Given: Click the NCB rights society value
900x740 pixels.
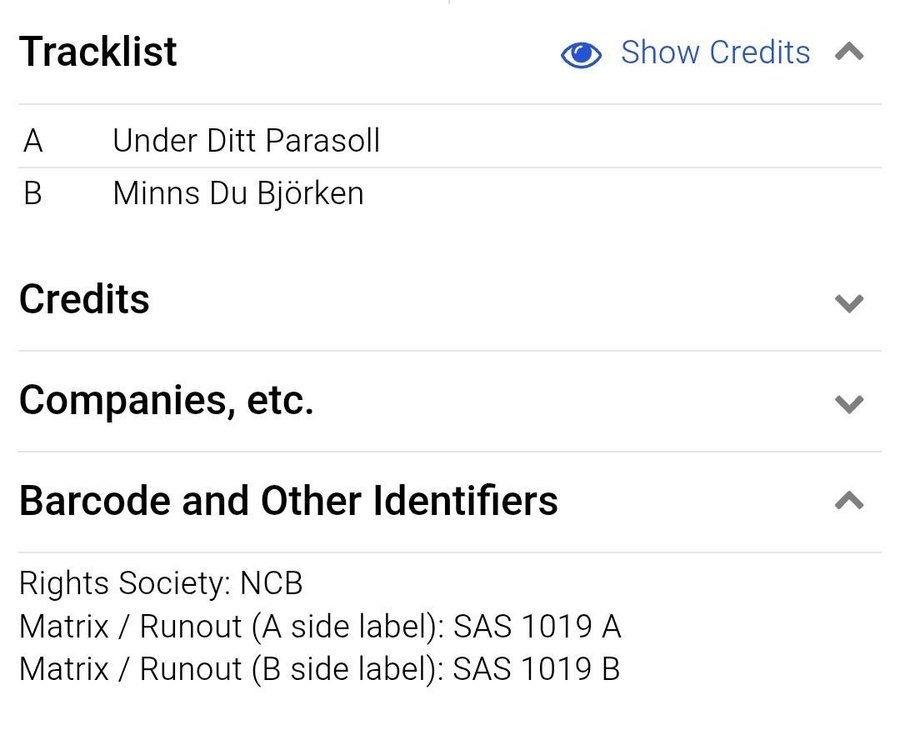Looking at the screenshot, I should pos(271,583).
